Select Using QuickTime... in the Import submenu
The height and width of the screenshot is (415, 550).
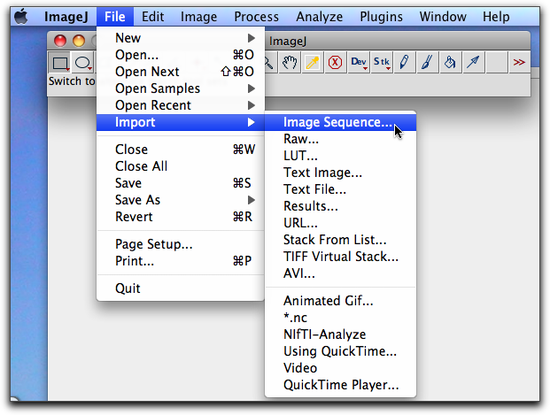click(341, 351)
